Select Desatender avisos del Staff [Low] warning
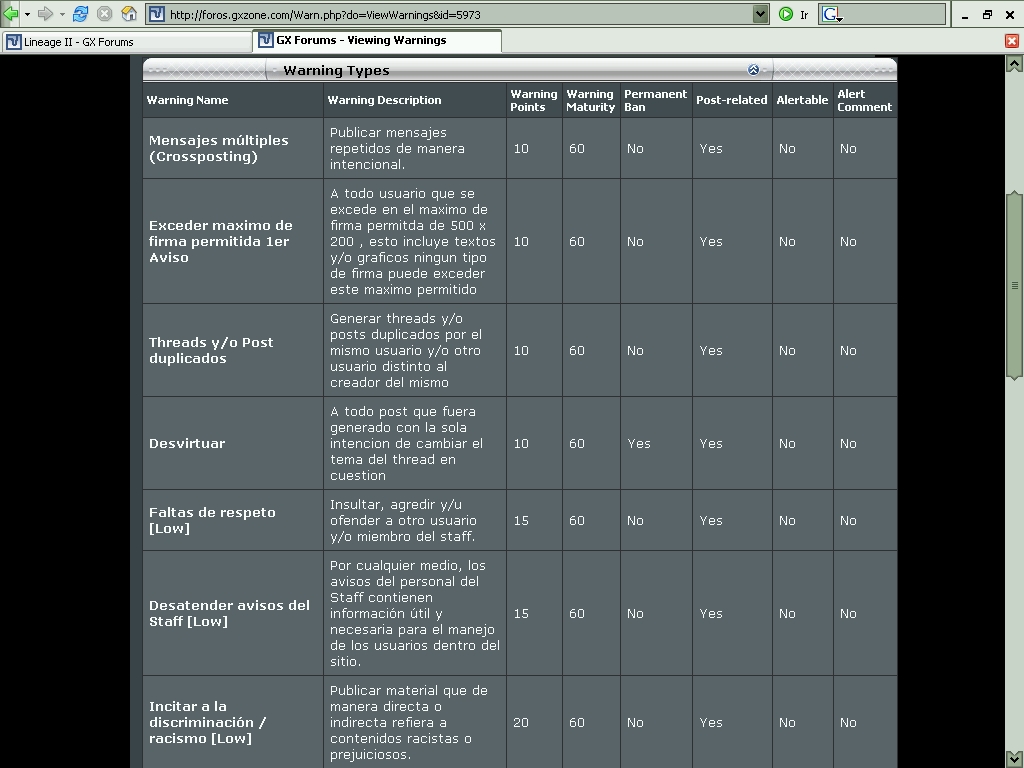Screen dimensions: 1024x768 [x=229, y=613]
